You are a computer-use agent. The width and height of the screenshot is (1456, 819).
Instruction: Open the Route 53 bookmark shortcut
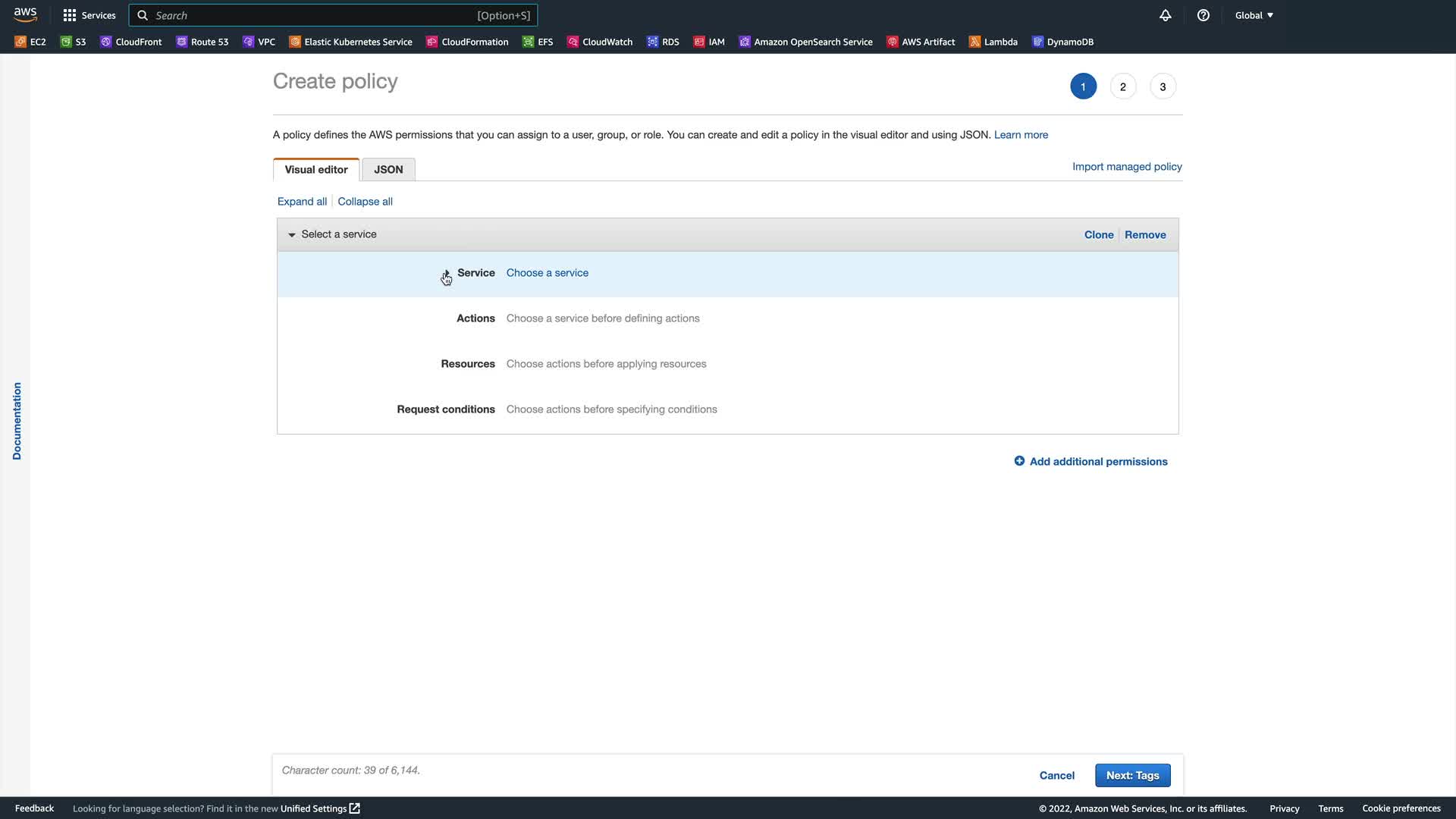pos(202,42)
